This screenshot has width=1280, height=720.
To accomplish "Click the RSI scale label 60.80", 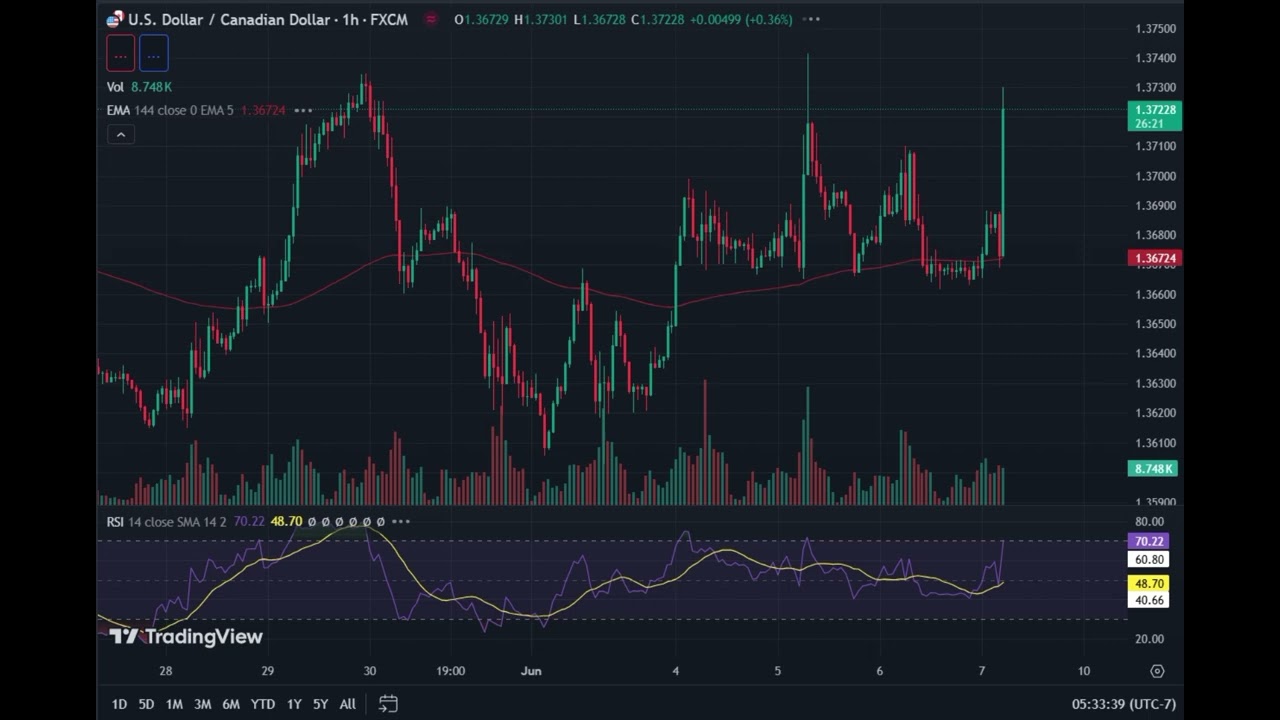I will [1149, 560].
